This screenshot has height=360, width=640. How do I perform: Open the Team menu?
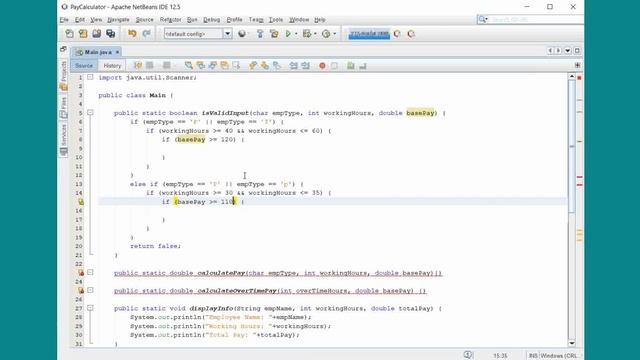pos(256,20)
